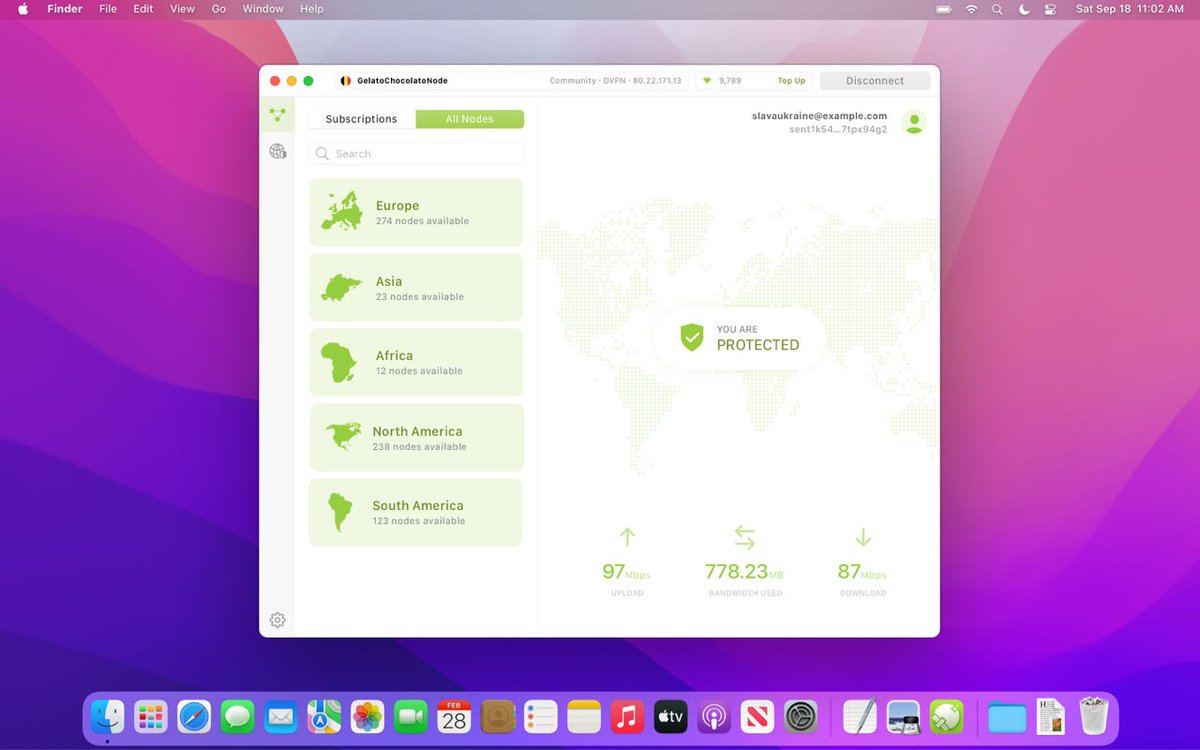Open the globe section from the sidebar
This screenshot has width=1200, height=750.
tap(277, 153)
